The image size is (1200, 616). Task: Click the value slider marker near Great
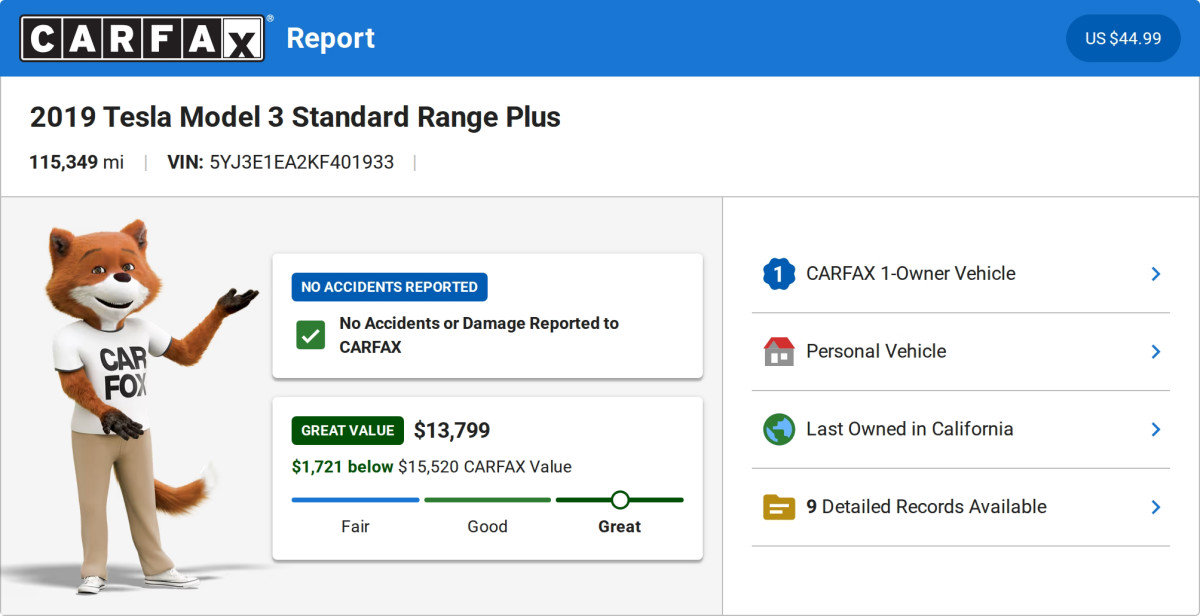coord(621,498)
